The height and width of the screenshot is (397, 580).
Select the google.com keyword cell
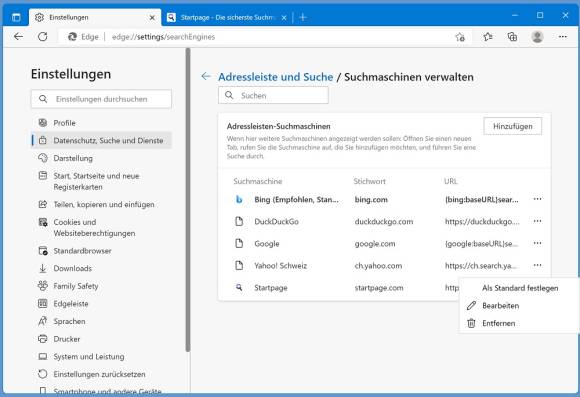(375, 244)
